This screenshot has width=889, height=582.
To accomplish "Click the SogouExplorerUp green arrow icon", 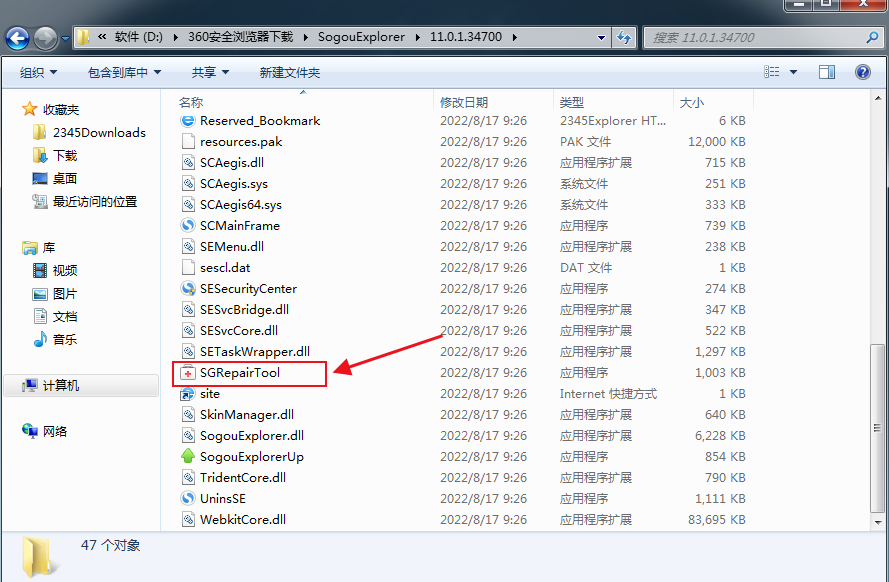I will pos(188,456).
